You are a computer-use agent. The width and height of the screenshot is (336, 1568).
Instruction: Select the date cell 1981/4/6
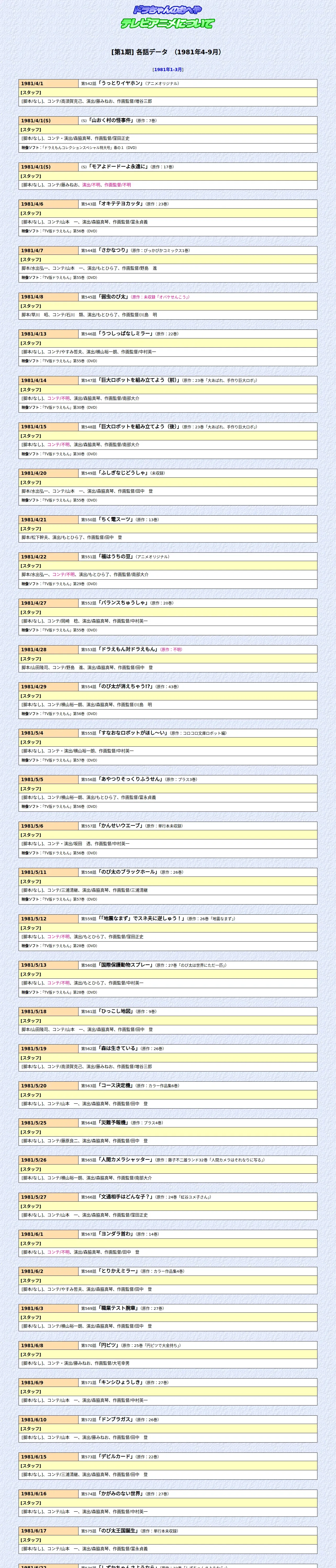49,204
